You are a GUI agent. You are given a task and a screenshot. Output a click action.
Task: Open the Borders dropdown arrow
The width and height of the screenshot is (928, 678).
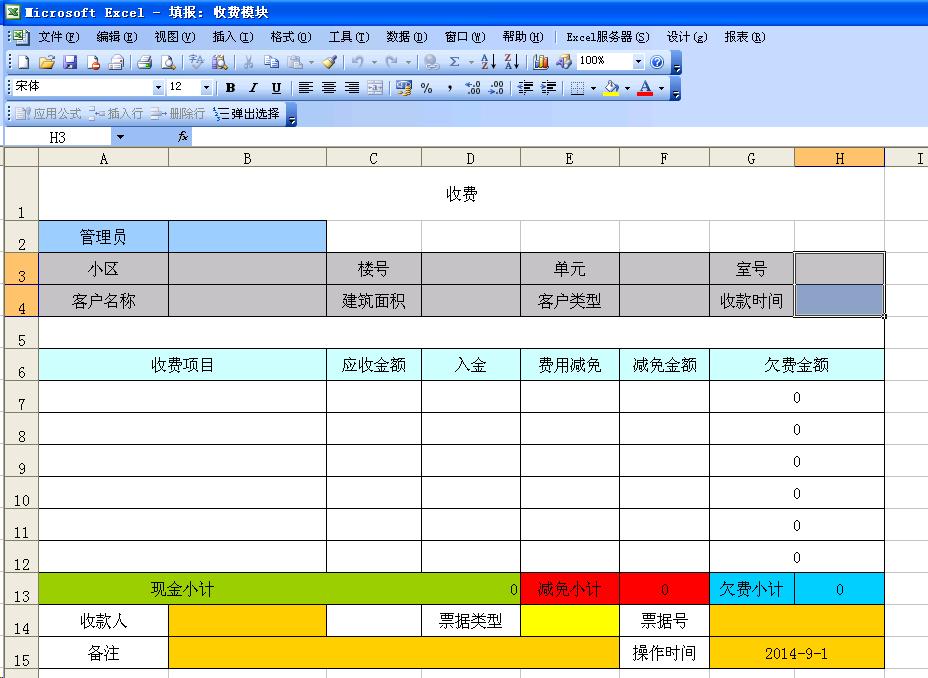(x=593, y=88)
